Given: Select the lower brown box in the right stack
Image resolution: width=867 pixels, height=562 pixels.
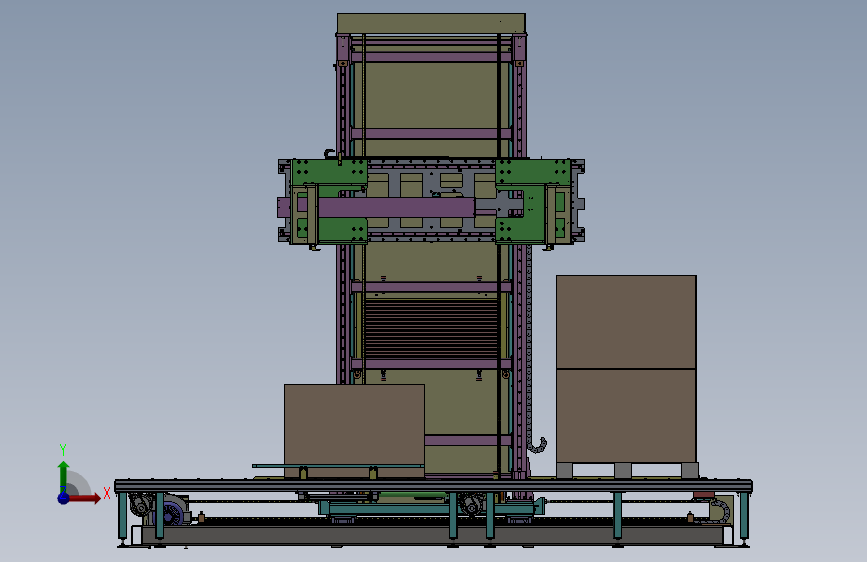Looking at the screenshot, I should click(x=626, y=416).
